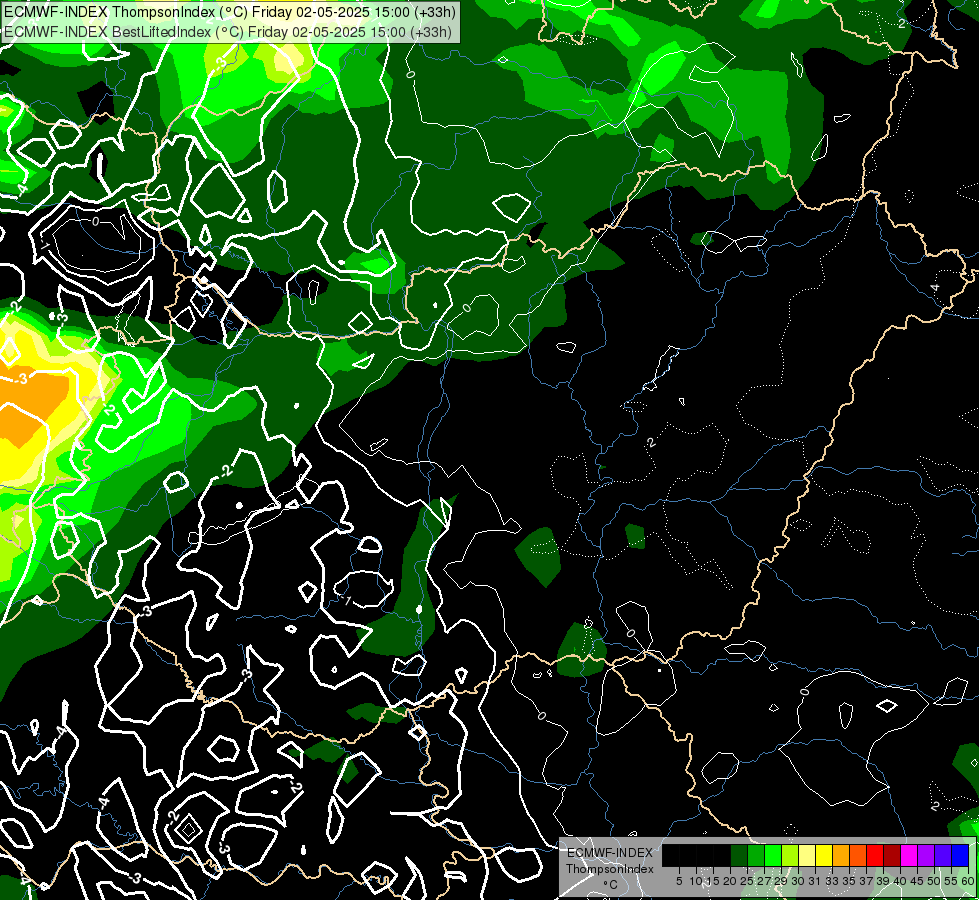Screen dimensions: 979x900
Task: Click the '°C' unit label in legend
Action: [x=611, y=885]
